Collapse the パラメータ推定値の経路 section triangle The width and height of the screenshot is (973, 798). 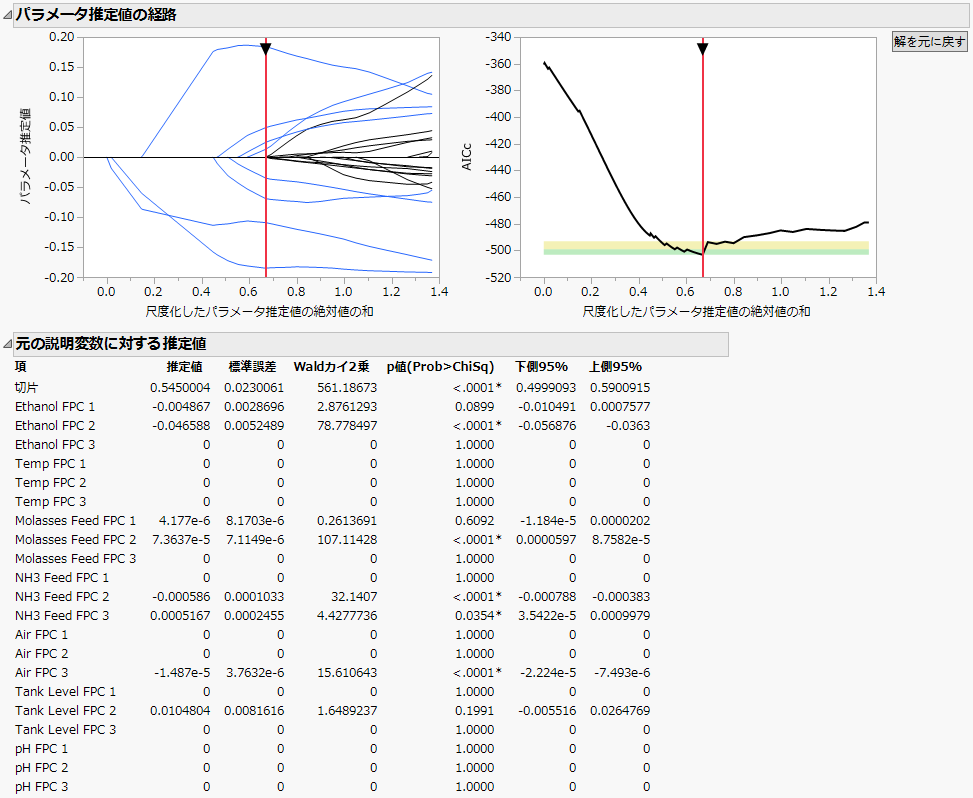click(7, 15)
